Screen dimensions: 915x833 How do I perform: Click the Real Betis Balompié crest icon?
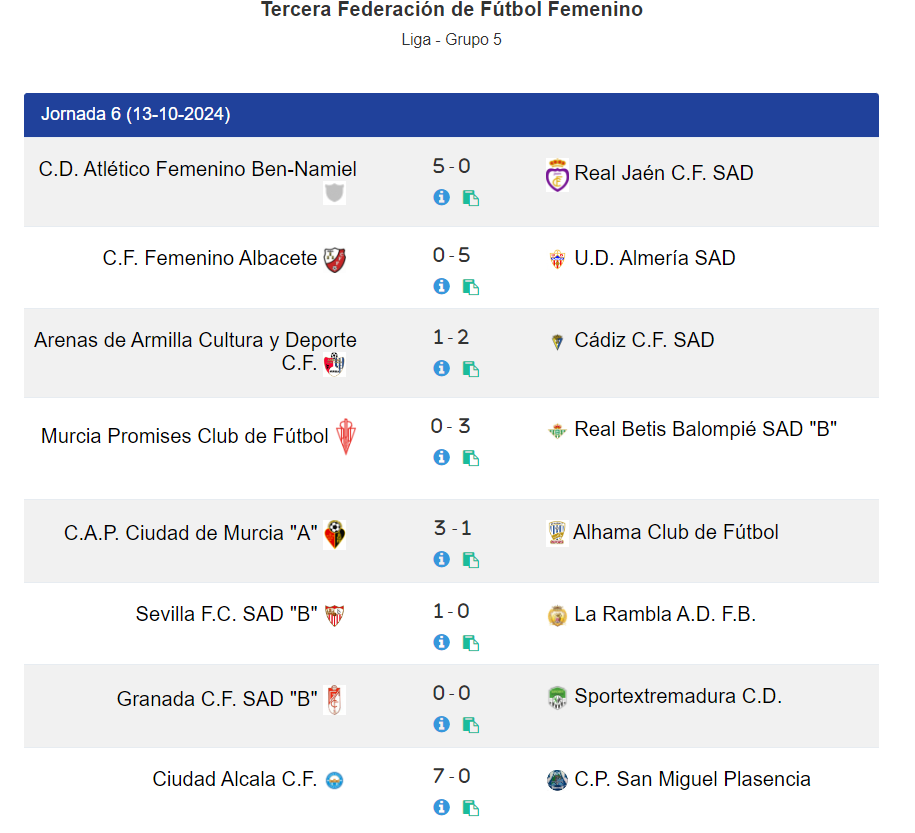pos(557,430)
